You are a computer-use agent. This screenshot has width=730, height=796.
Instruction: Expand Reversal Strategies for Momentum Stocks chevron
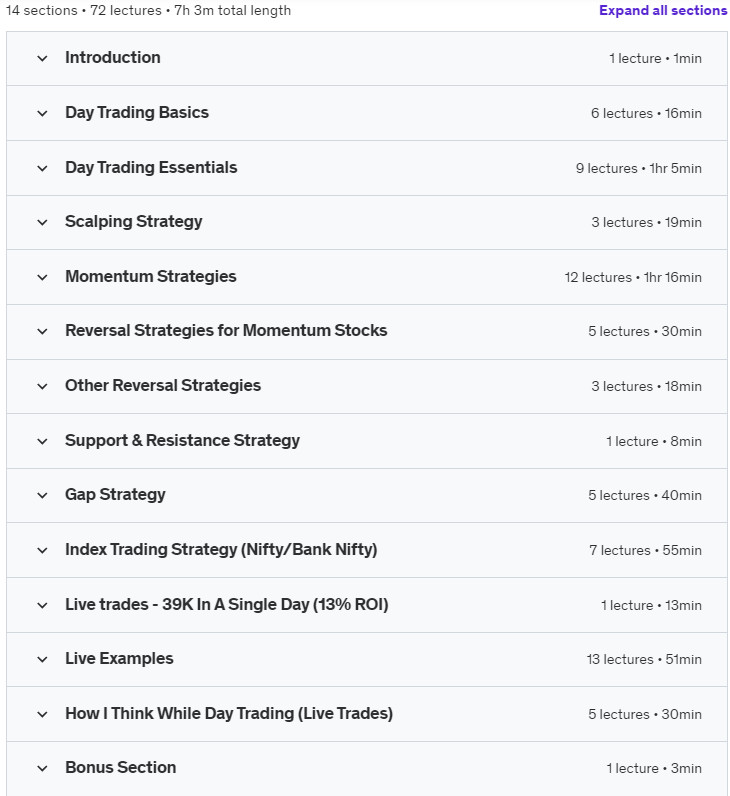coord(43,331)
